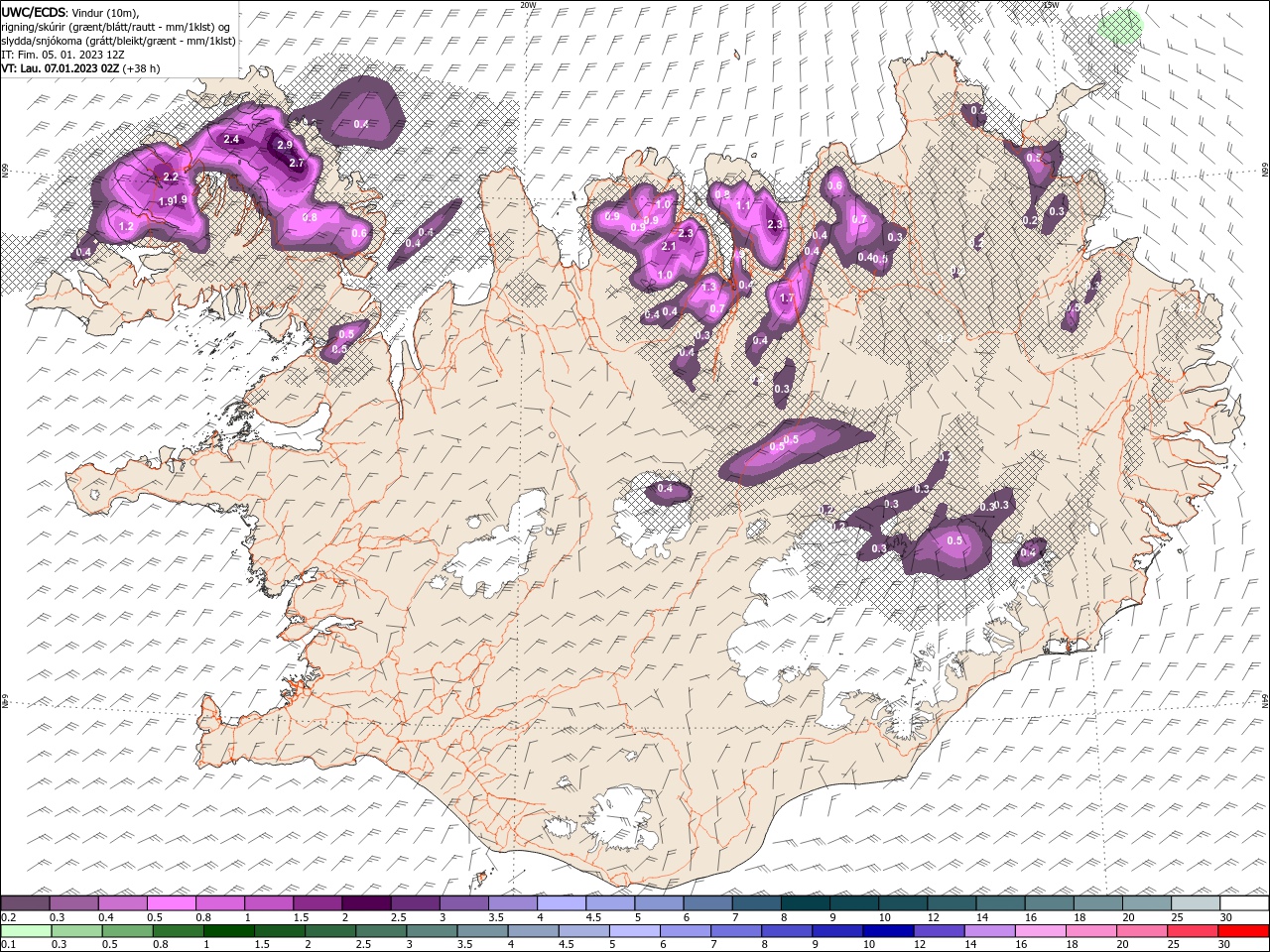
Task: Click the 0.3 swatch in upper purple legend
Action: (x=74, y=903)
